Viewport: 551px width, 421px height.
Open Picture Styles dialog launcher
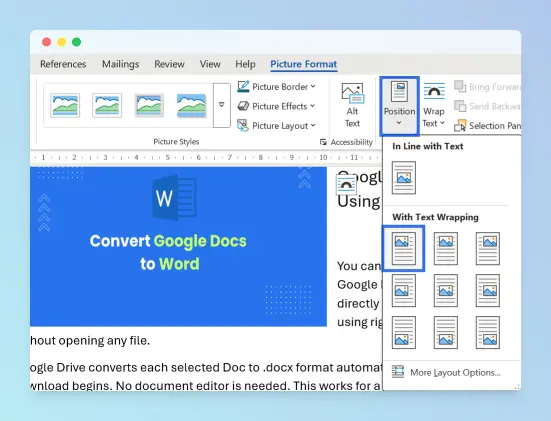tap(323, 142)
